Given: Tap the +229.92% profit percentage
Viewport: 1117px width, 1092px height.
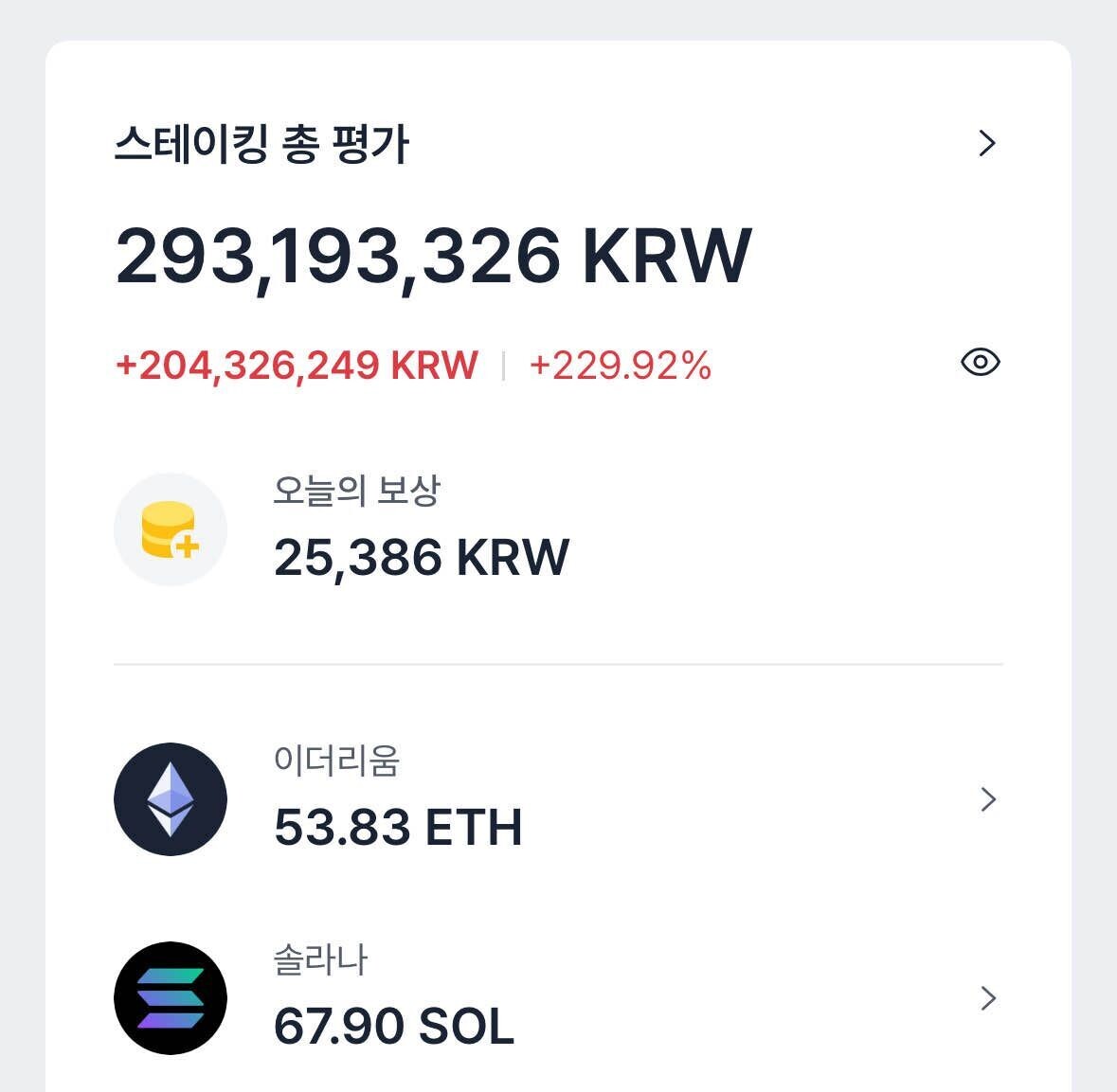Looking at the screenshot, I should coord(621,364).
